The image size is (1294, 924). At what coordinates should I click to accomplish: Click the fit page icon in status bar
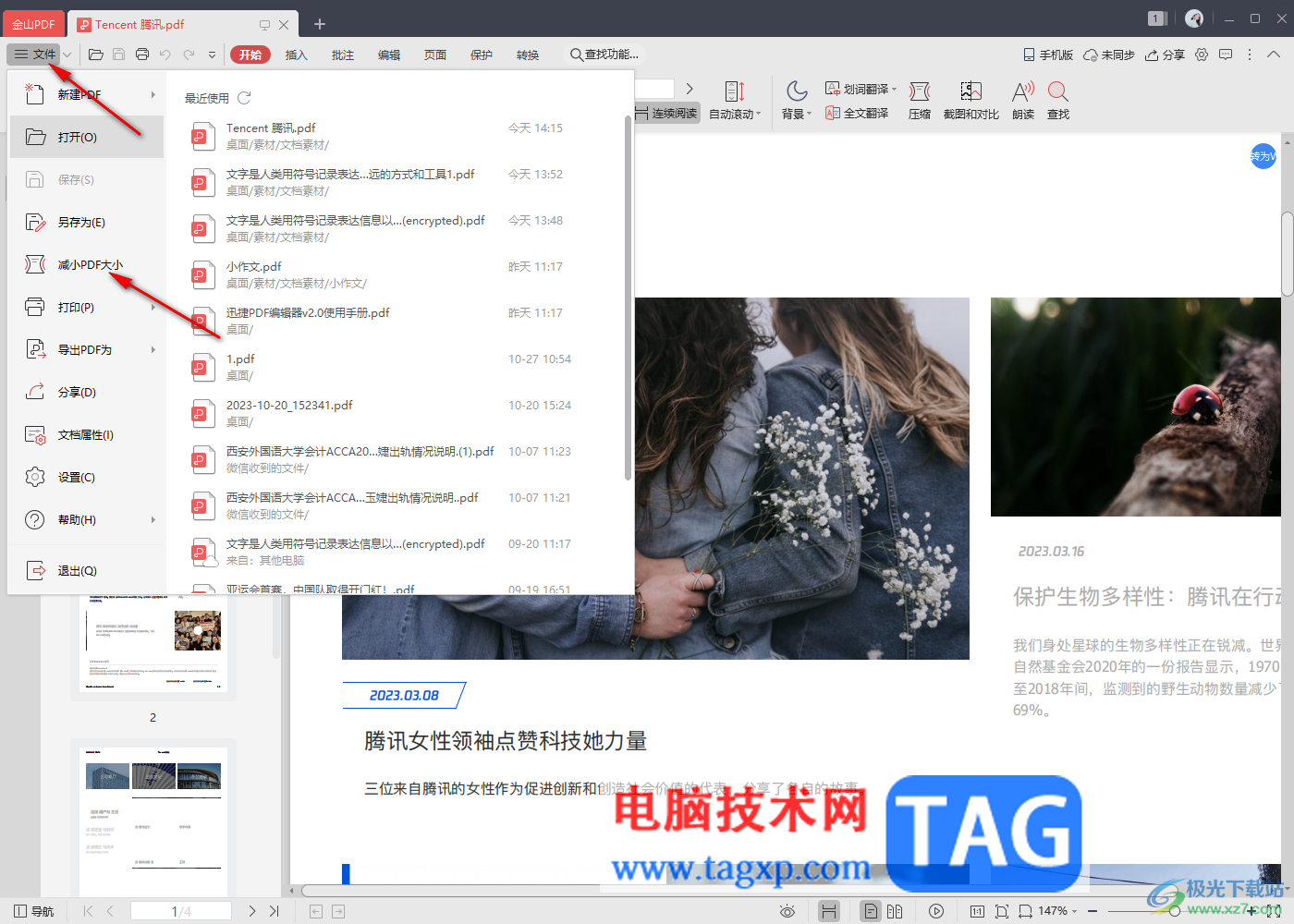point(1002,911)
